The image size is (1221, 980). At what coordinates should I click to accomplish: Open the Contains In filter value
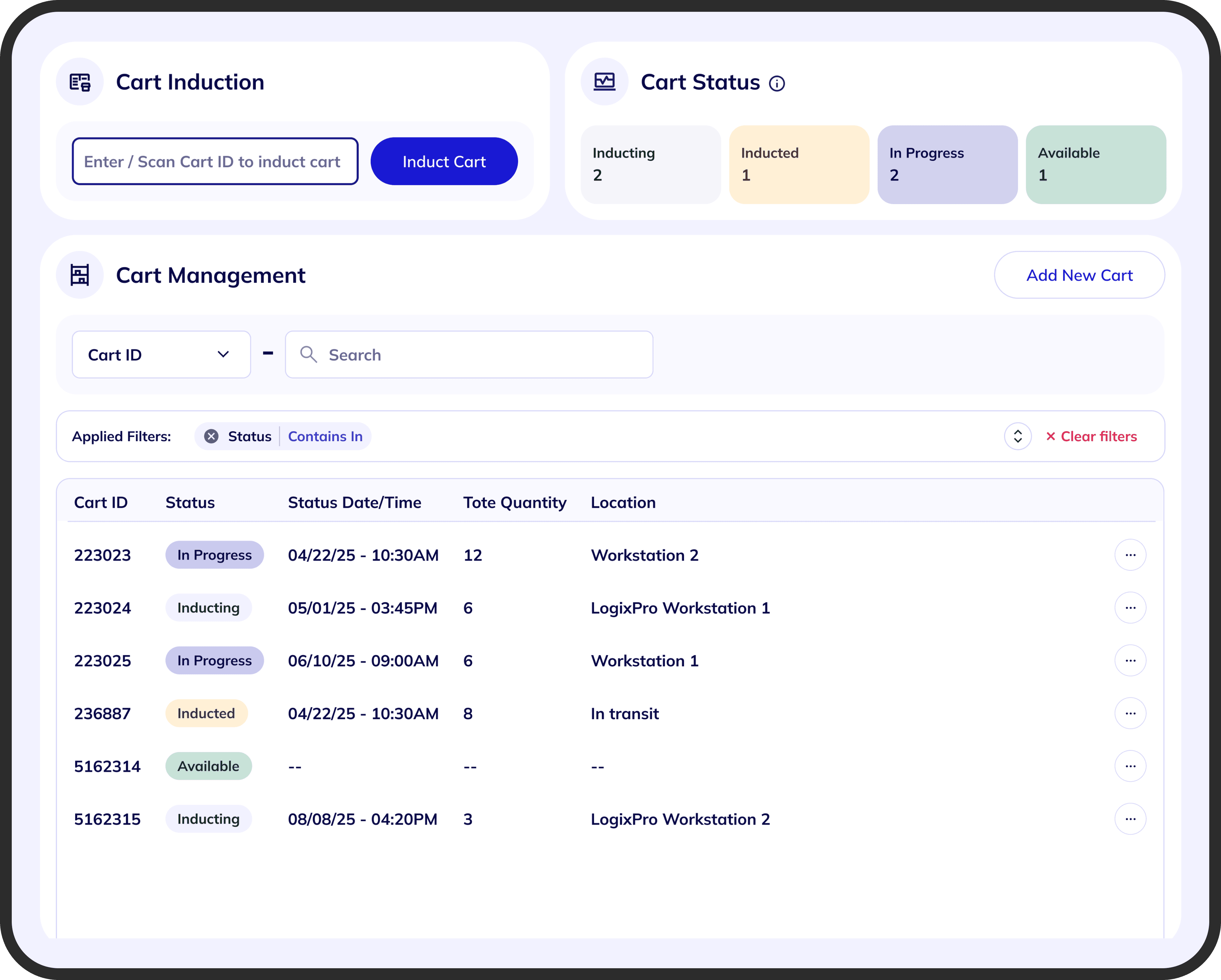pyautogui.click(x=325, y=436)
